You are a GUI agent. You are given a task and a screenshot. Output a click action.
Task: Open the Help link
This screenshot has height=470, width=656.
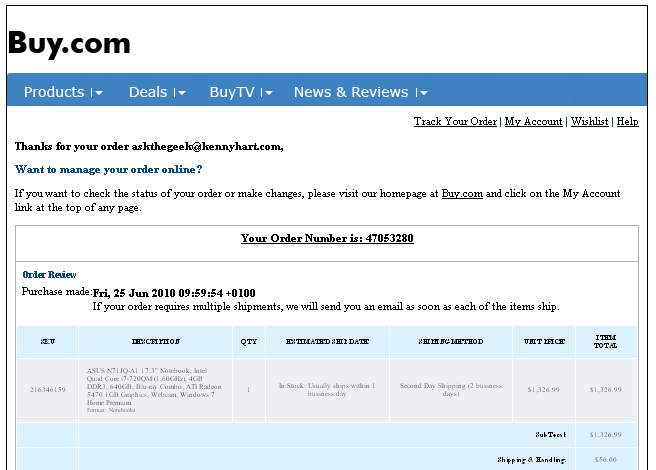[x=628, y=121]
